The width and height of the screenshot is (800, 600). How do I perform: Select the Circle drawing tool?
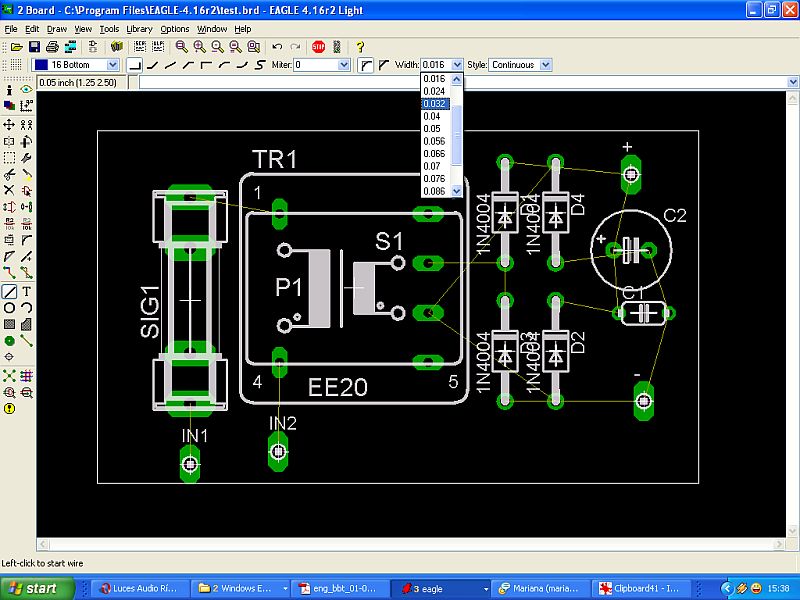[x=9, y=308]
